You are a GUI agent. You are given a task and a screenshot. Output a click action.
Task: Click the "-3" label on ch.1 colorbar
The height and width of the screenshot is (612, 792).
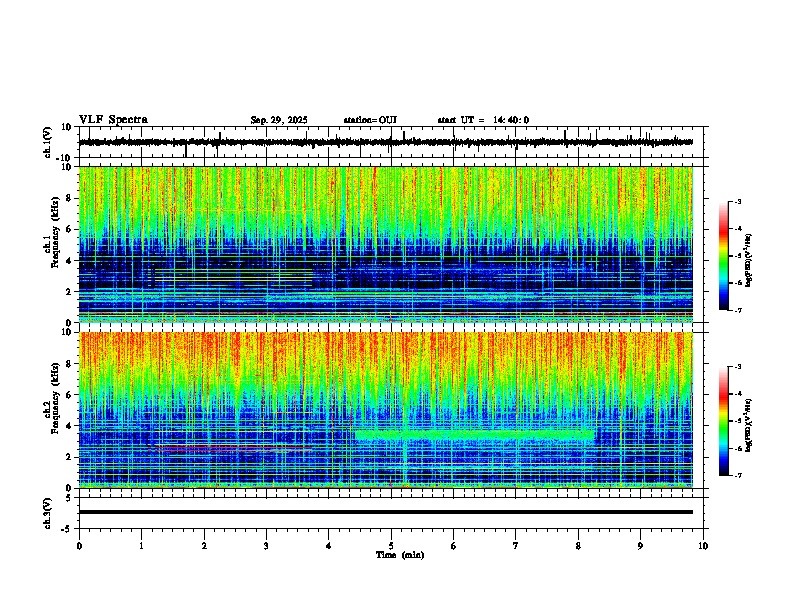pos(737,202)
